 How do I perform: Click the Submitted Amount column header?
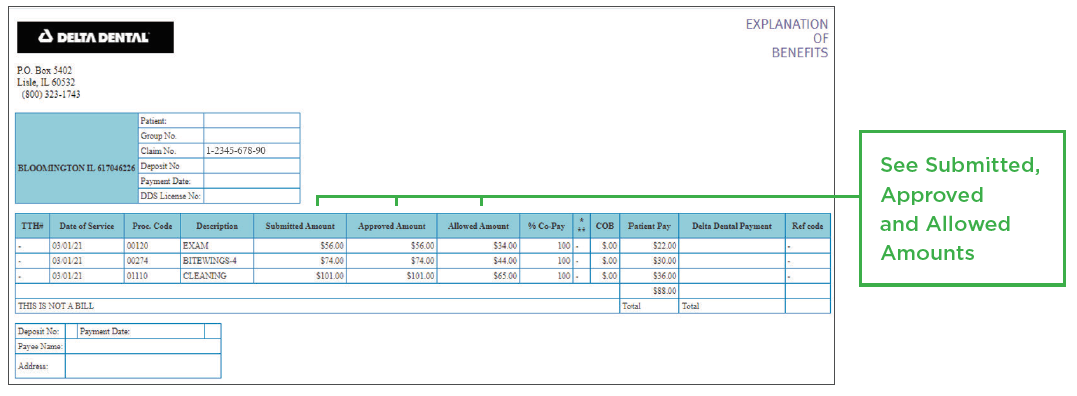tap(300, 226)
